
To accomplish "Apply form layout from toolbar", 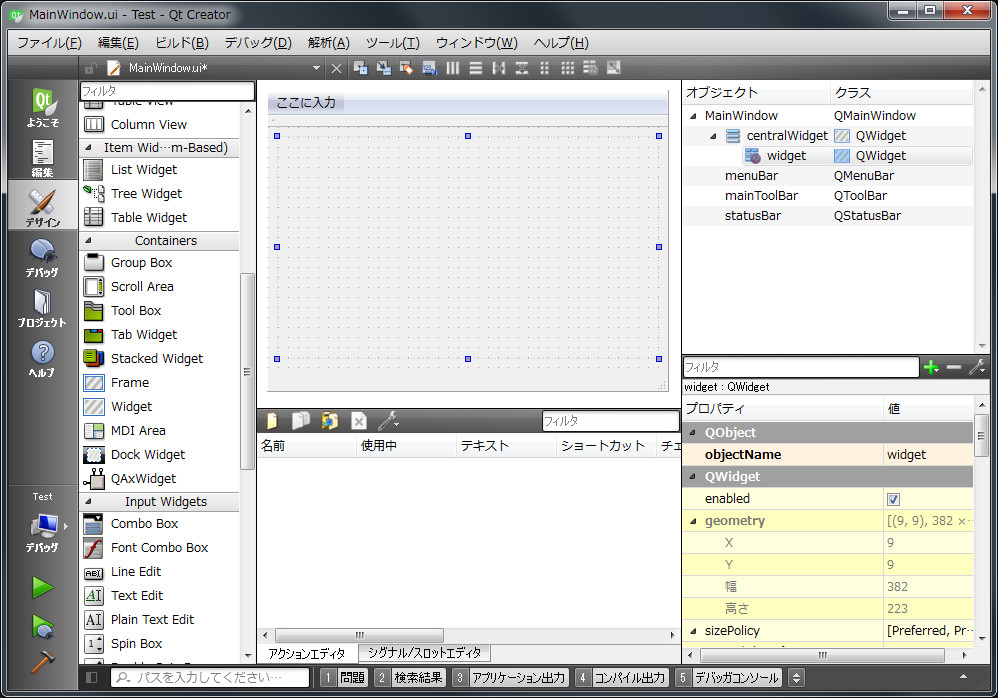I will pos(544,67).
